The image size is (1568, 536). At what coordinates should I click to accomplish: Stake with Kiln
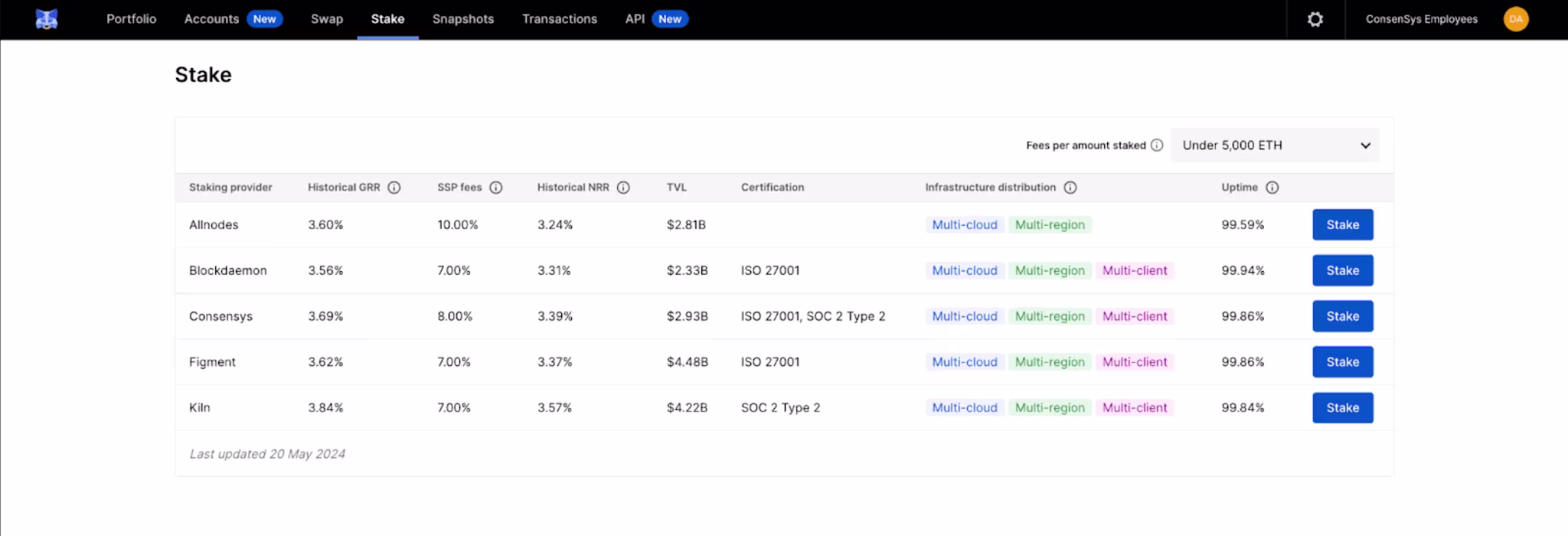coord(1343,408)
